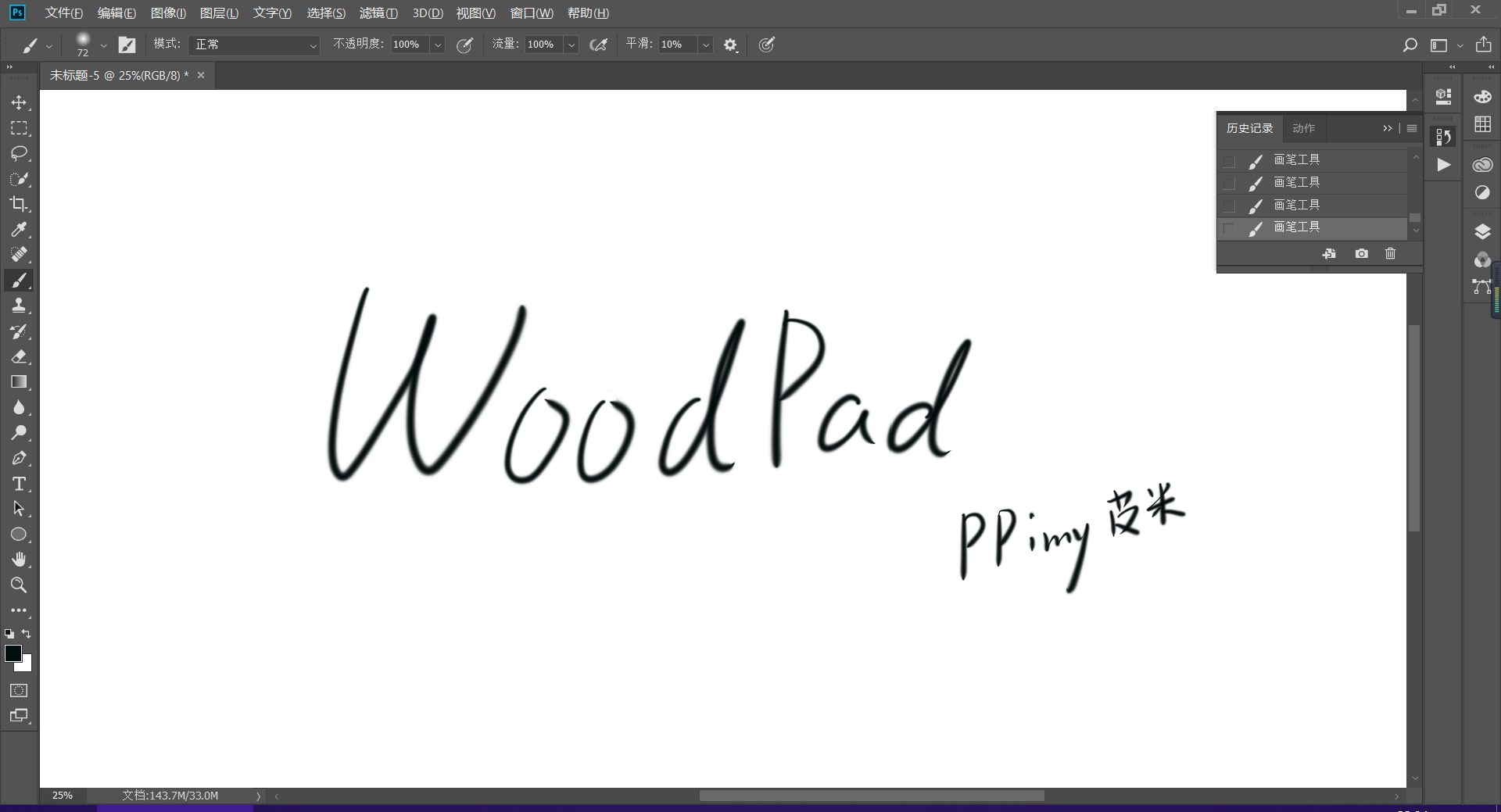
Task: Open smoothing options gear menu
Action: (730, 45)
